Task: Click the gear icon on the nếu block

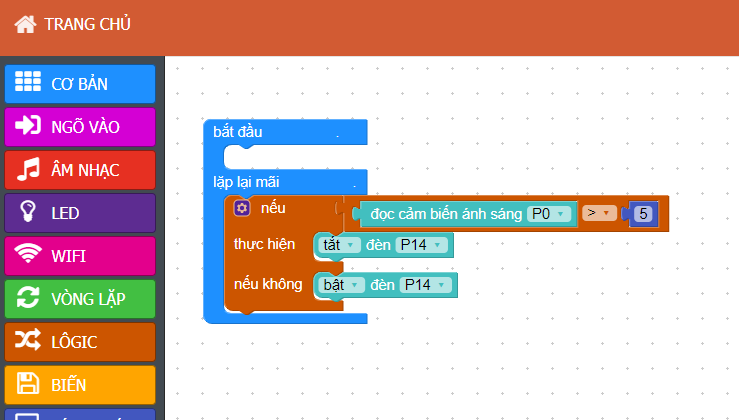Action: pos(242,208)
